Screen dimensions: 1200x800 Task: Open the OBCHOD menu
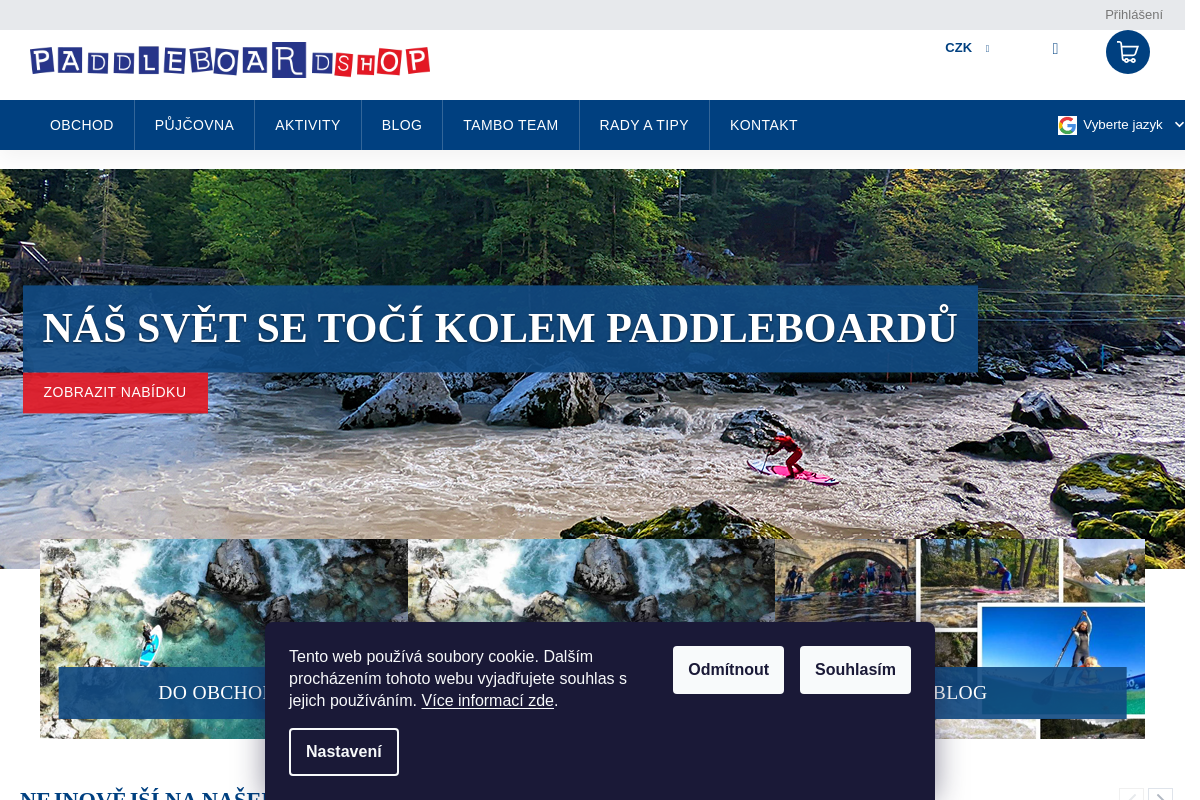pos(82,125)
